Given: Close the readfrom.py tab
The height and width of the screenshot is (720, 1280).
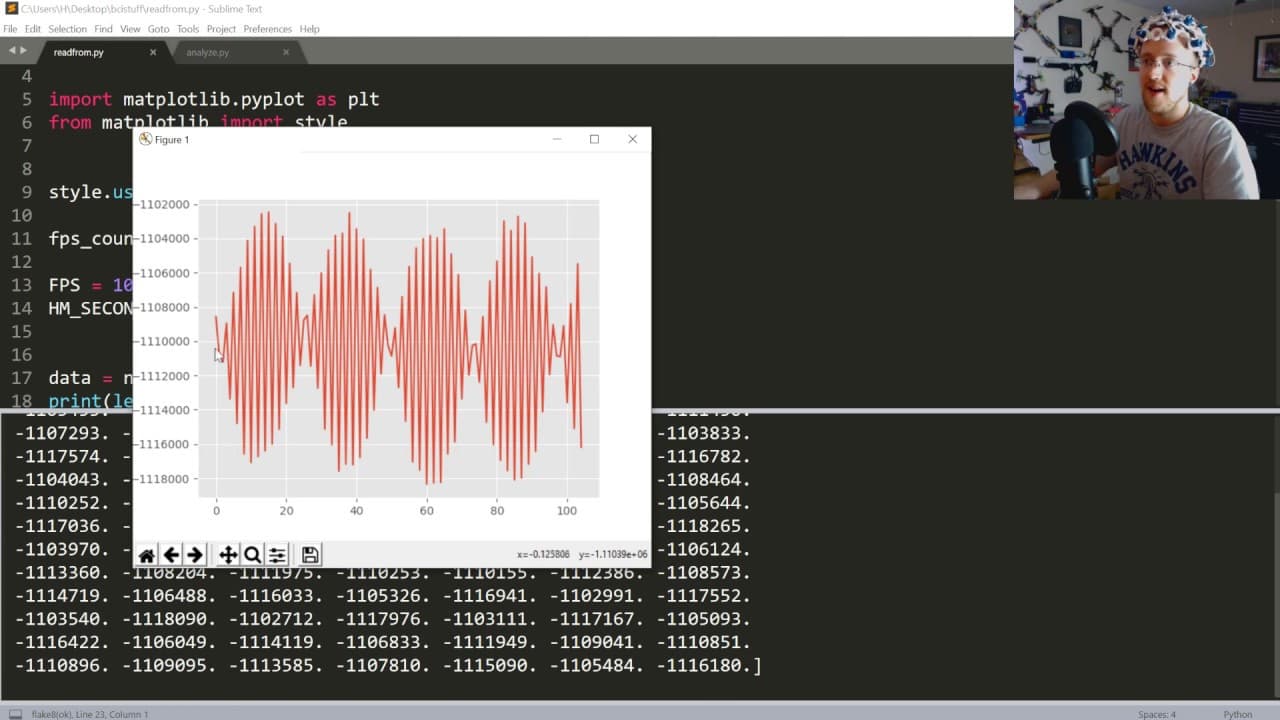Looking at the screenshot, I should click(x=153, y=52).
